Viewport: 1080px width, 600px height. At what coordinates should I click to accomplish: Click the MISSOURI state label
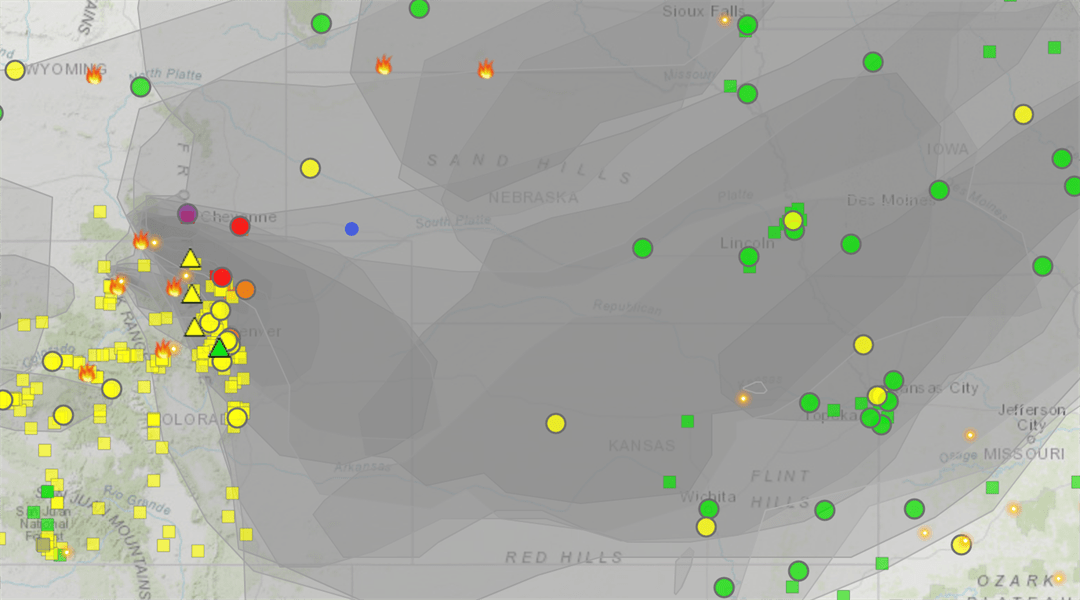pos(1024,454)
